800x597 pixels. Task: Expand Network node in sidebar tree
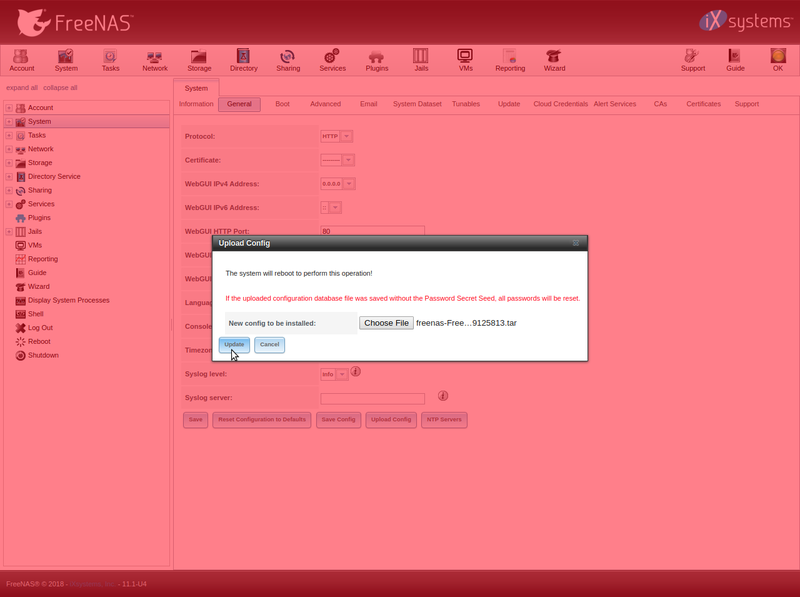9,149
